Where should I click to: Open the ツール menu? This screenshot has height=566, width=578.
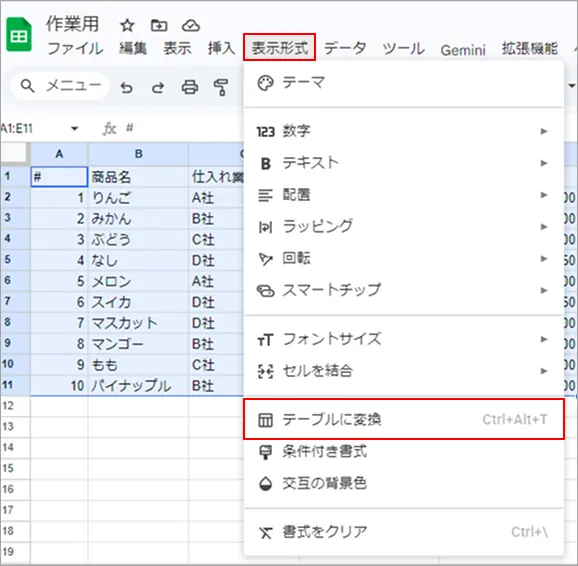click(x=403, y=48)
